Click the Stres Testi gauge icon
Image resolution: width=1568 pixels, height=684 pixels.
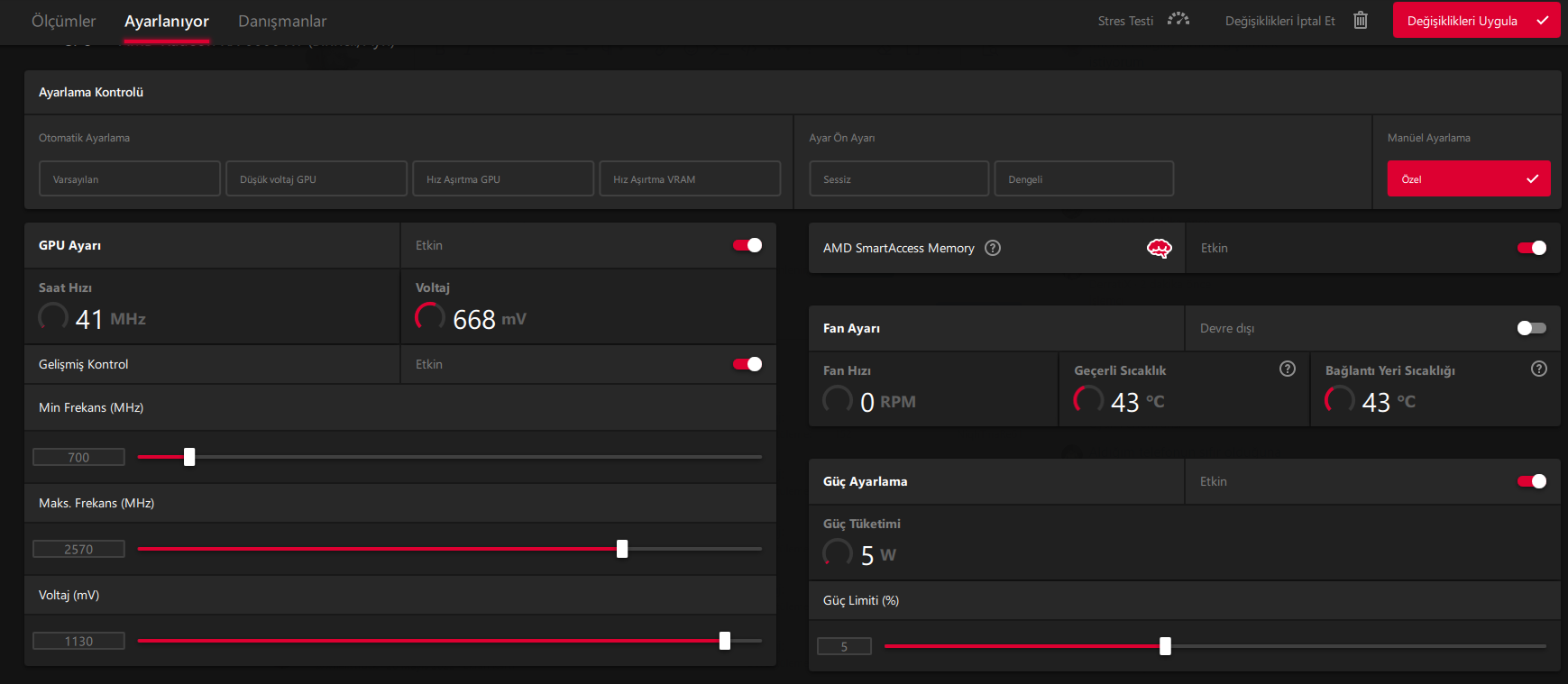pyautogui.click(x=1178, y=20)
